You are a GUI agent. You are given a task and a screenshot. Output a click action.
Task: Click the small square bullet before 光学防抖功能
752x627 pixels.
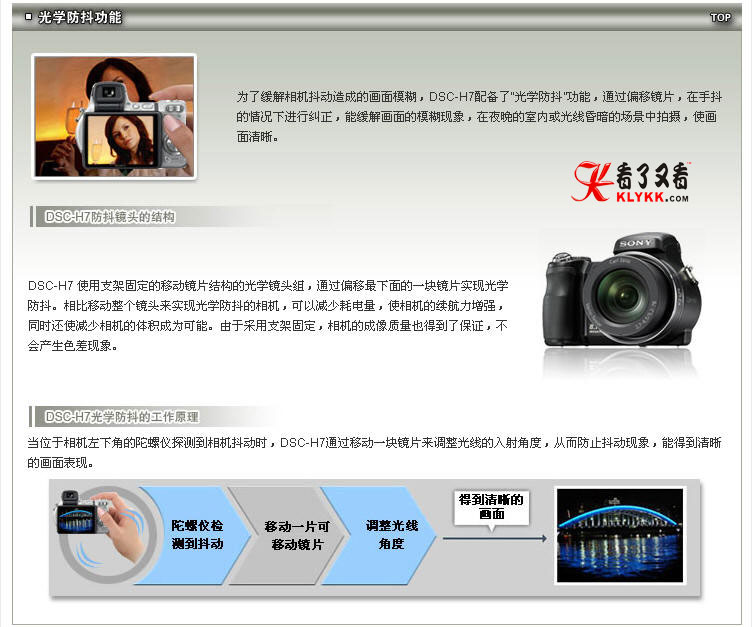tap(28, 17)
